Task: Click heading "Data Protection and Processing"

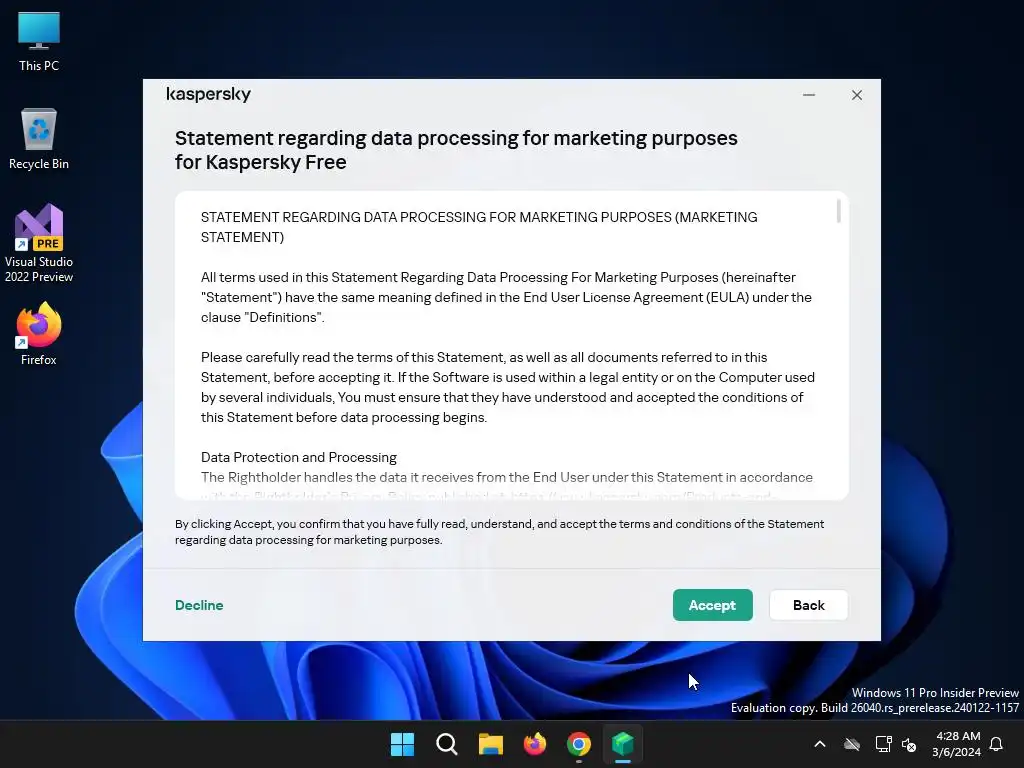Action: pyautogui.click(x=298, y=457)
